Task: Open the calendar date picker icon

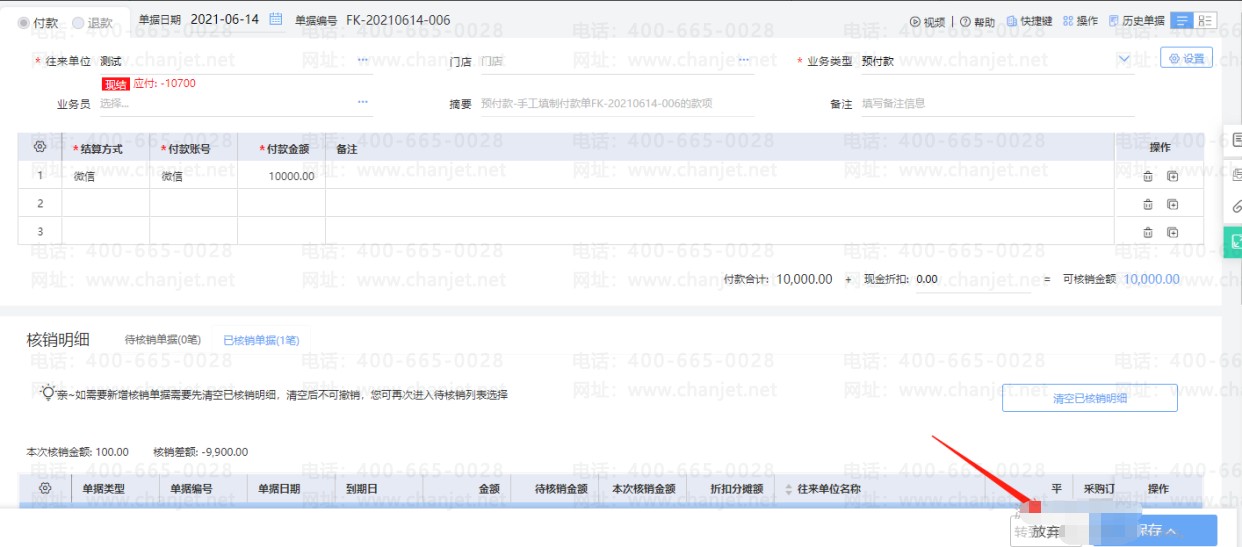Action: click(276, 20)
